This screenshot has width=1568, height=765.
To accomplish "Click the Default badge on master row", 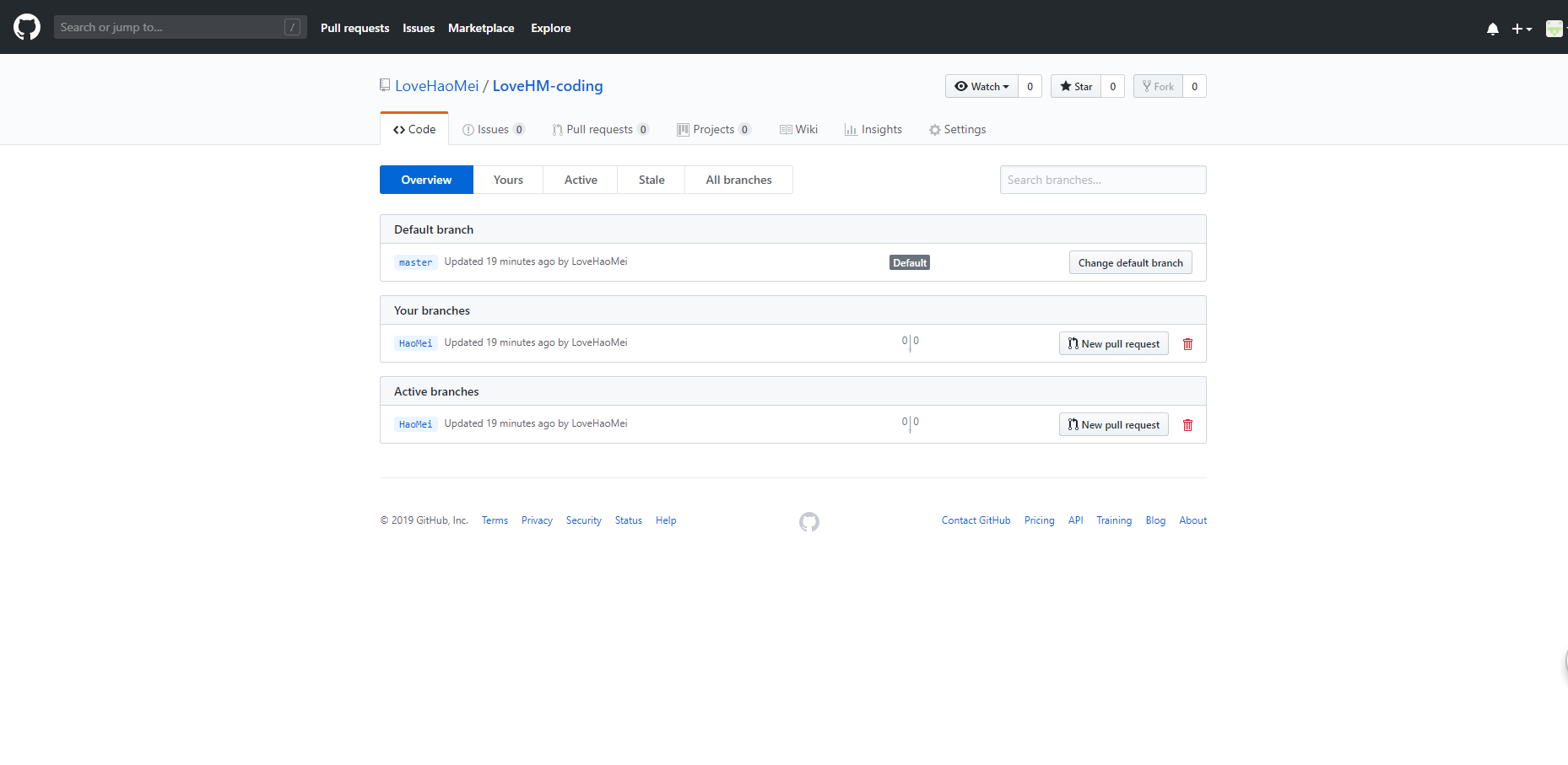I will [x=910, y=262].
